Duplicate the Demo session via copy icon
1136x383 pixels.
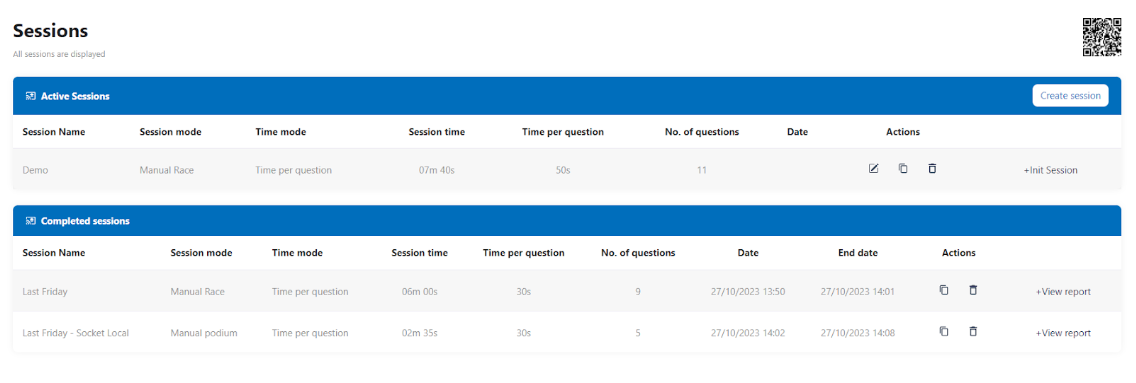click(x=903, y=169)
